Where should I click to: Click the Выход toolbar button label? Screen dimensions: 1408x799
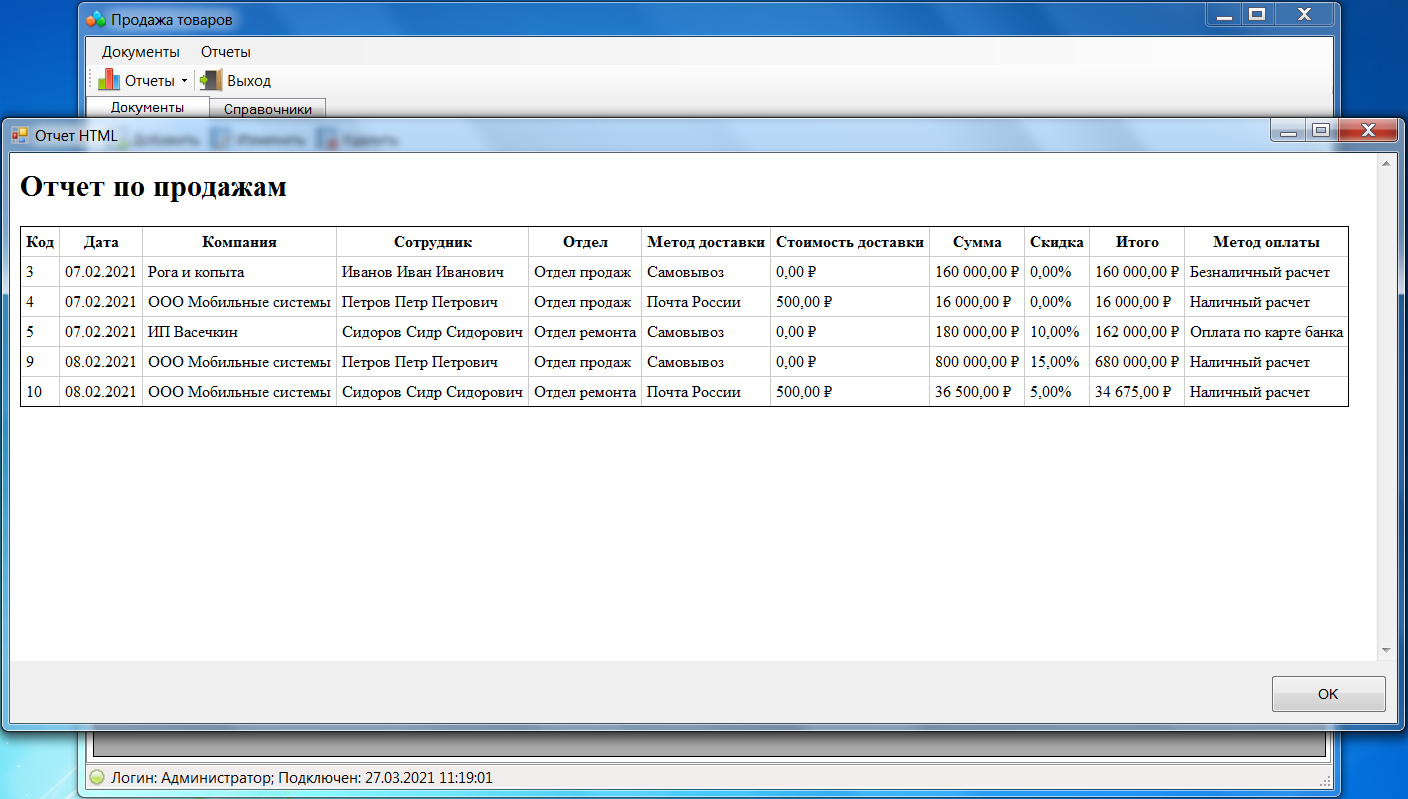pos(249,81)
